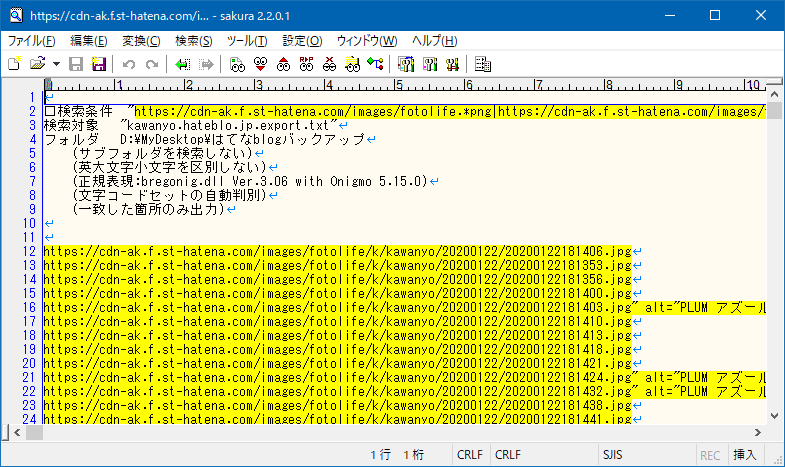The image size is (785, 467).
Task: Open the type settings list icon
Action: coord(406,64)
